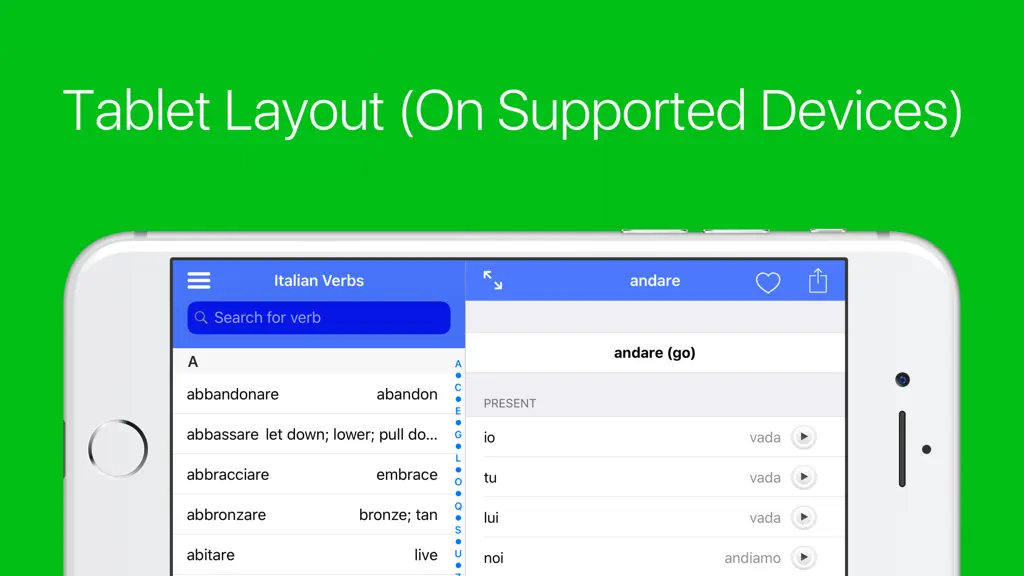Screen dimensions: 1024x576
Task: Jump to letter G in index
Action: pyautogui.click(x=458, y=434)
